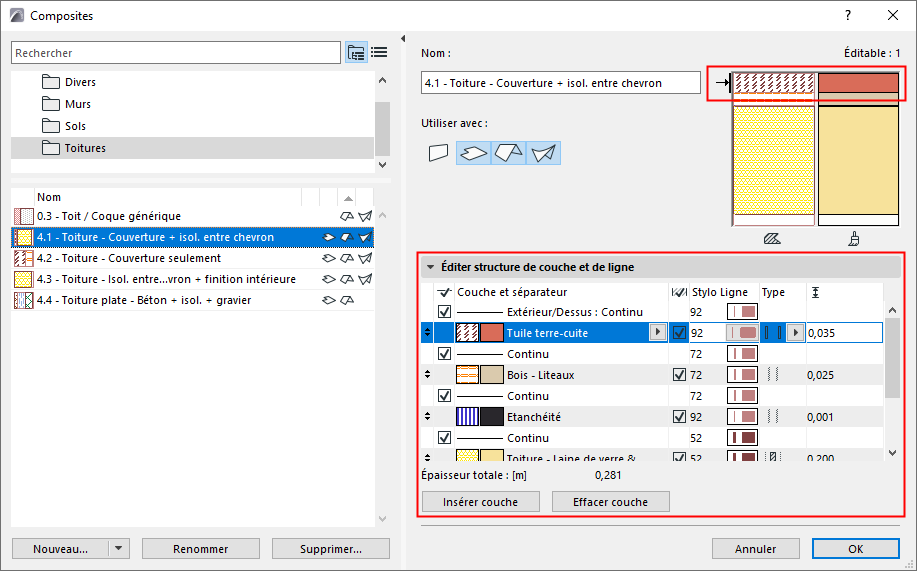Click Type icon for Etanchéité layer
This screenshot has height=571, width=917.
coord(773,417)
